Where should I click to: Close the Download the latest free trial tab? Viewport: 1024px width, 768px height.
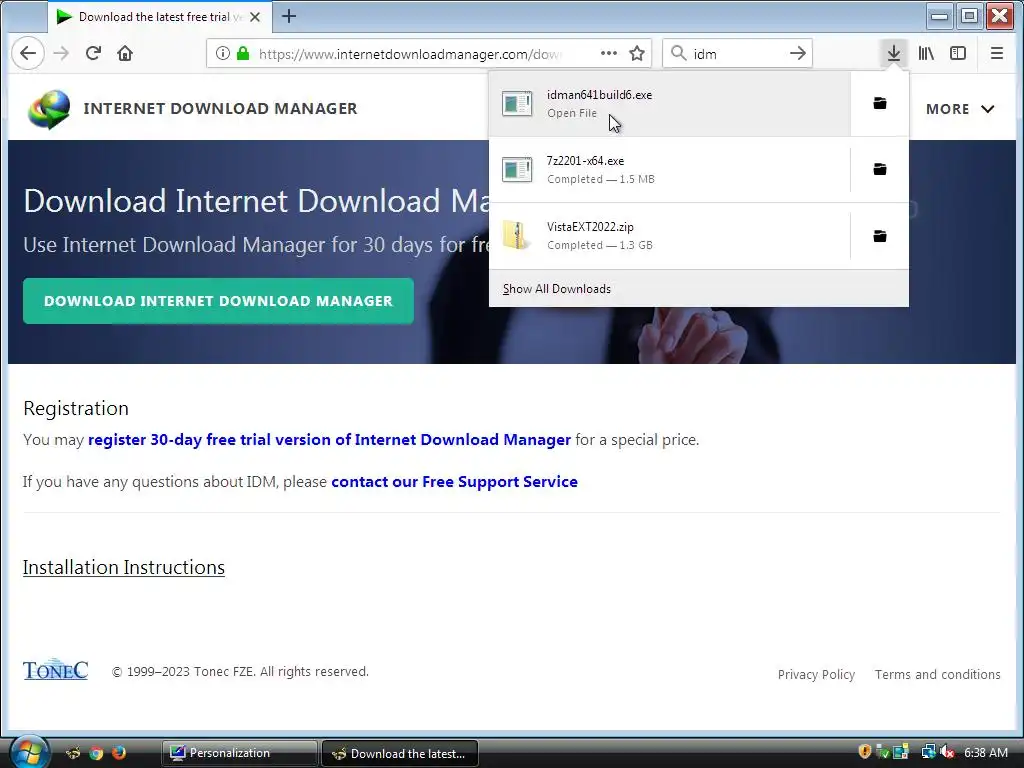pos(255,17)
